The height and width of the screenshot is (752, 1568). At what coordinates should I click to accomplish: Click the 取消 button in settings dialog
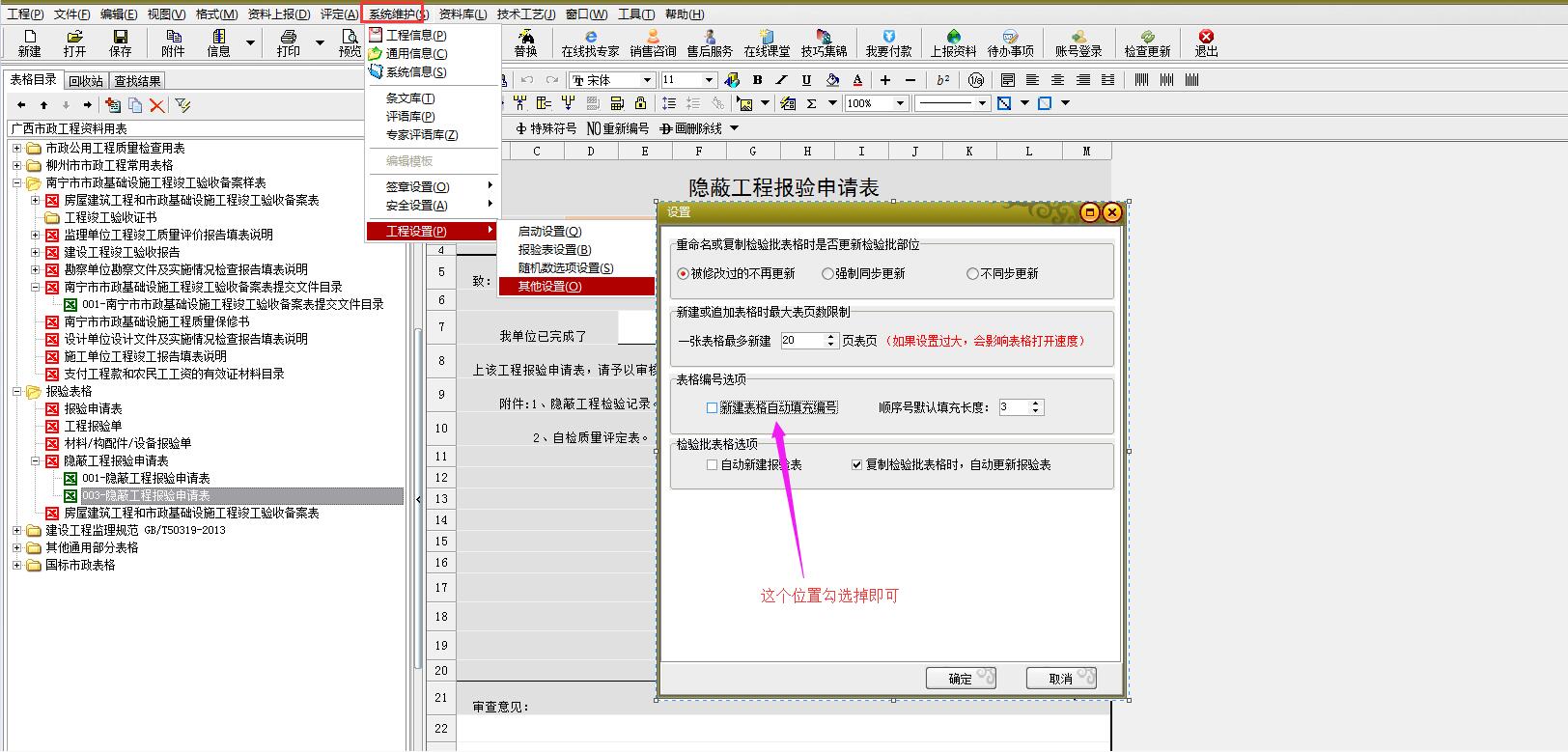pyautogui.click(x=1060, y=679)
